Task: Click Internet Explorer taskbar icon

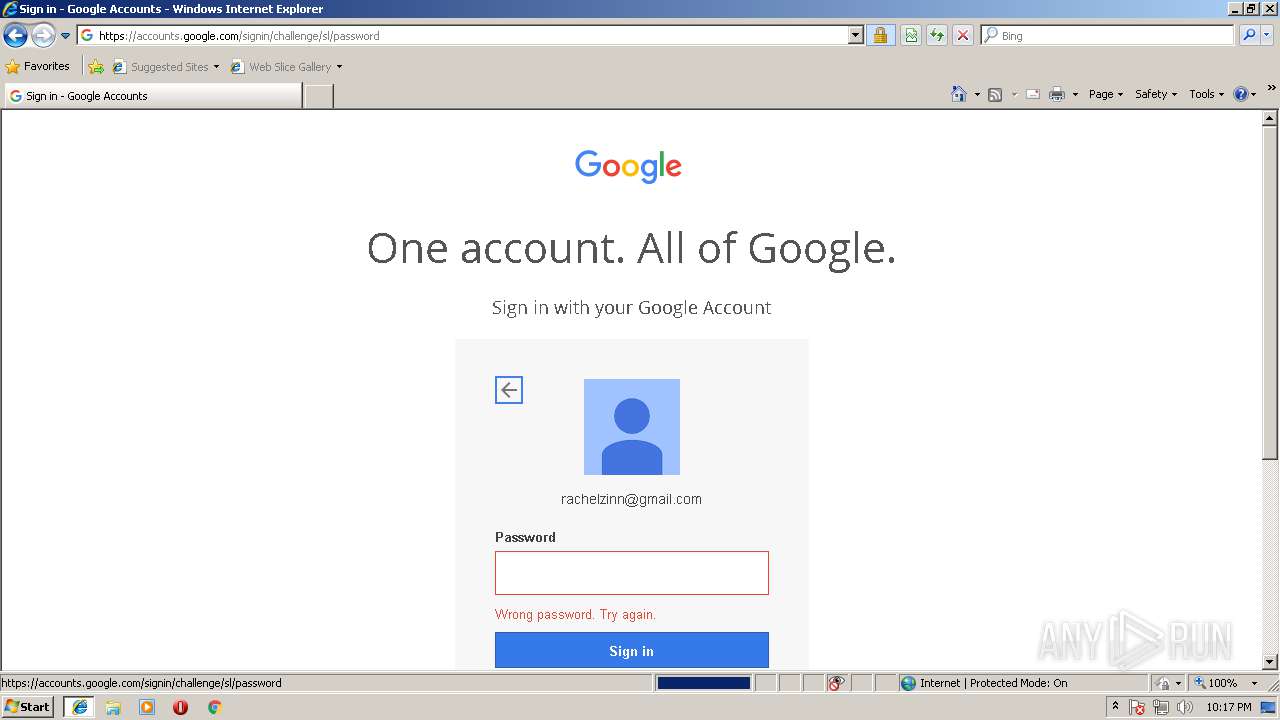Action: 80,707
